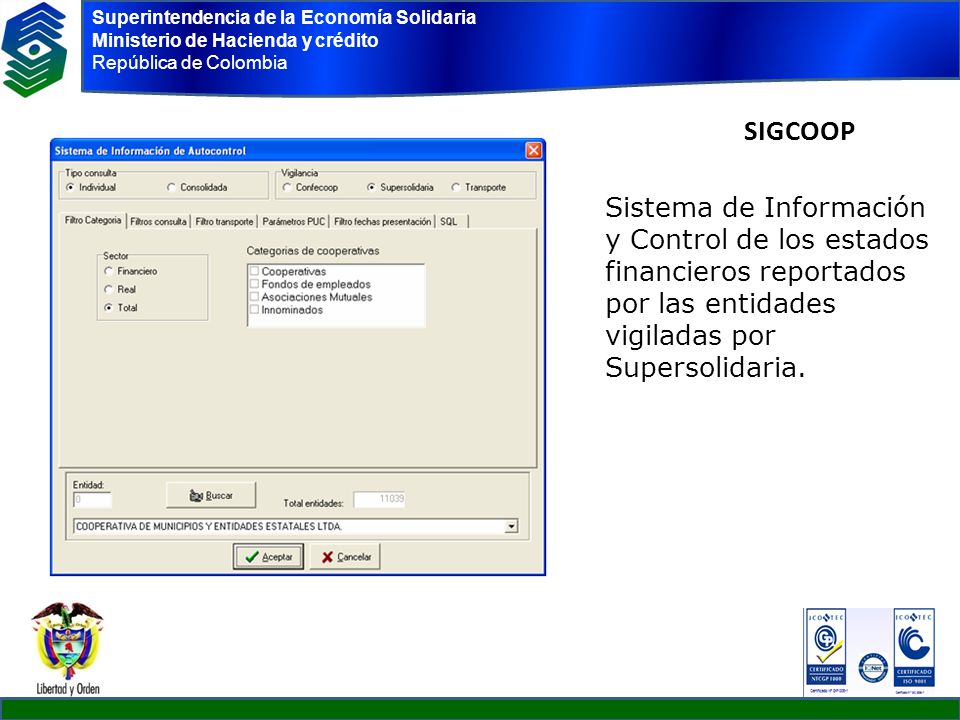This screenshot has height=720, width=960.
Task: Check the Innominados category box
Action: pyautogui.click(x=254, y=310)
